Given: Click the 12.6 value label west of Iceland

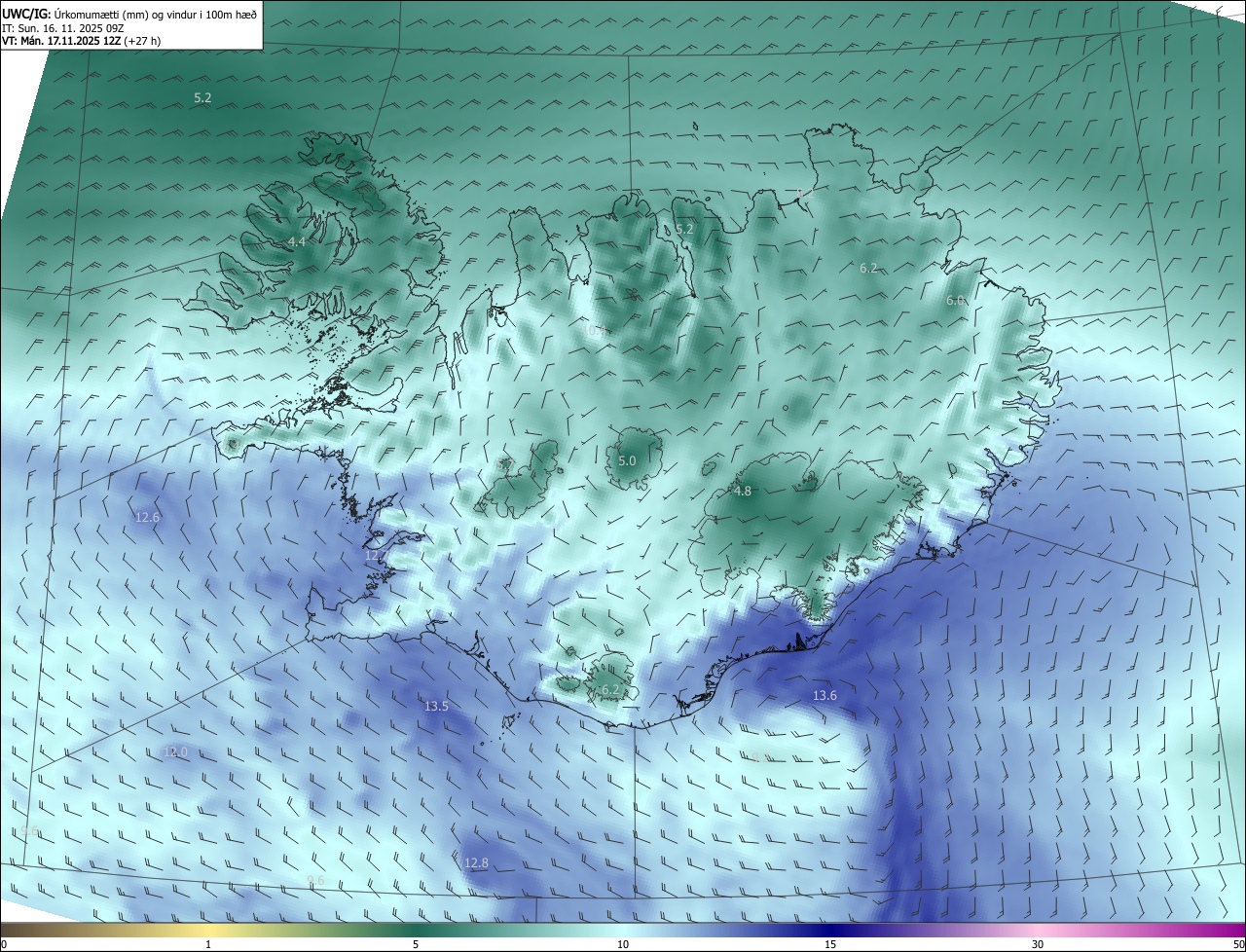Looking at the screenshot, I should click(147, 517).
